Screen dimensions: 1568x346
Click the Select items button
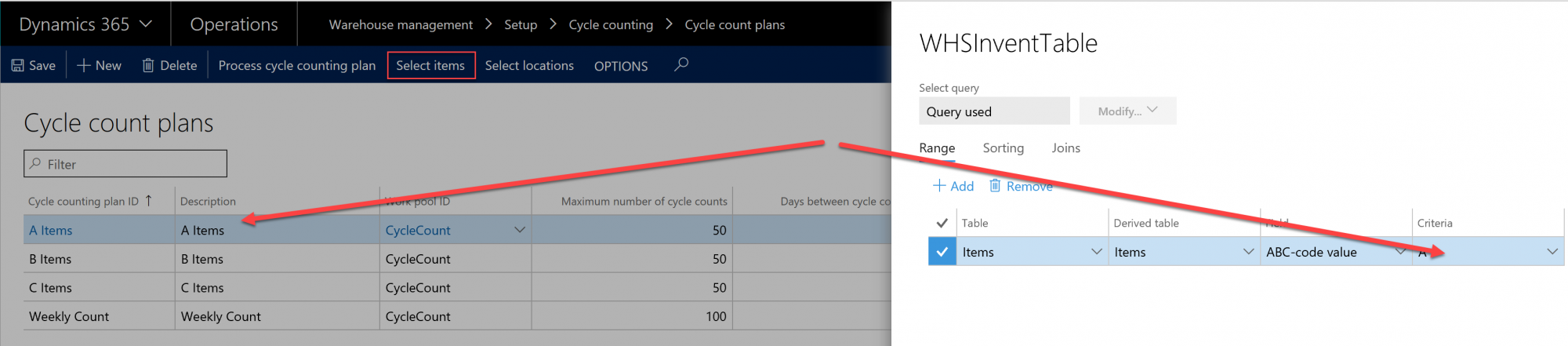pyautogui.click(x=430, y=66)
